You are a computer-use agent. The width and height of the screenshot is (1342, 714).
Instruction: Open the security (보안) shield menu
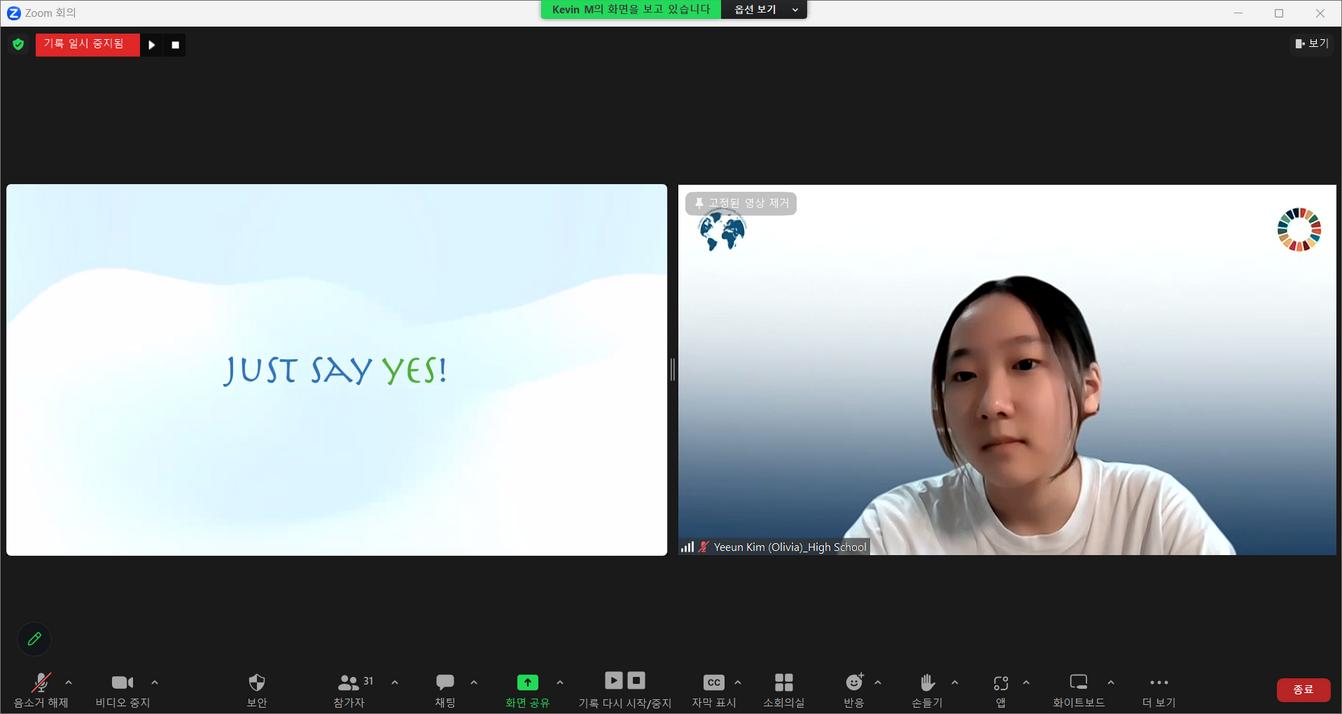pos(257,690)
